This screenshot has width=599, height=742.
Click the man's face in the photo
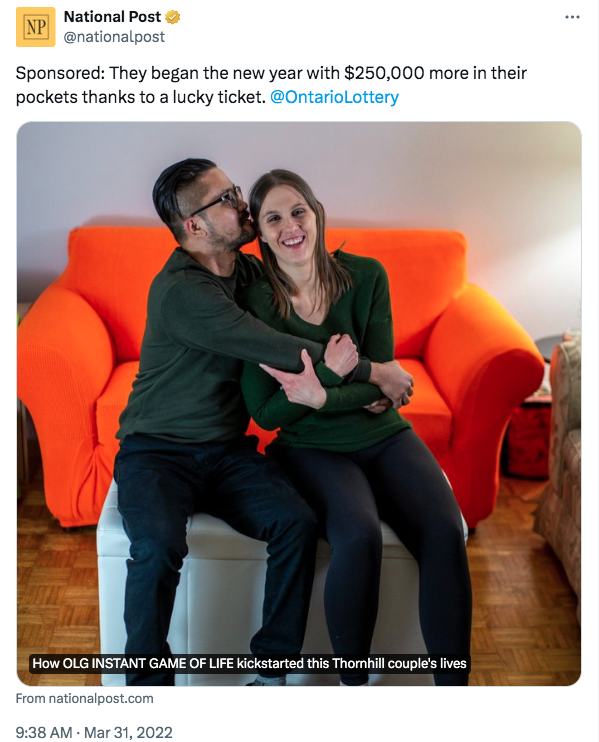pos(218,213)
